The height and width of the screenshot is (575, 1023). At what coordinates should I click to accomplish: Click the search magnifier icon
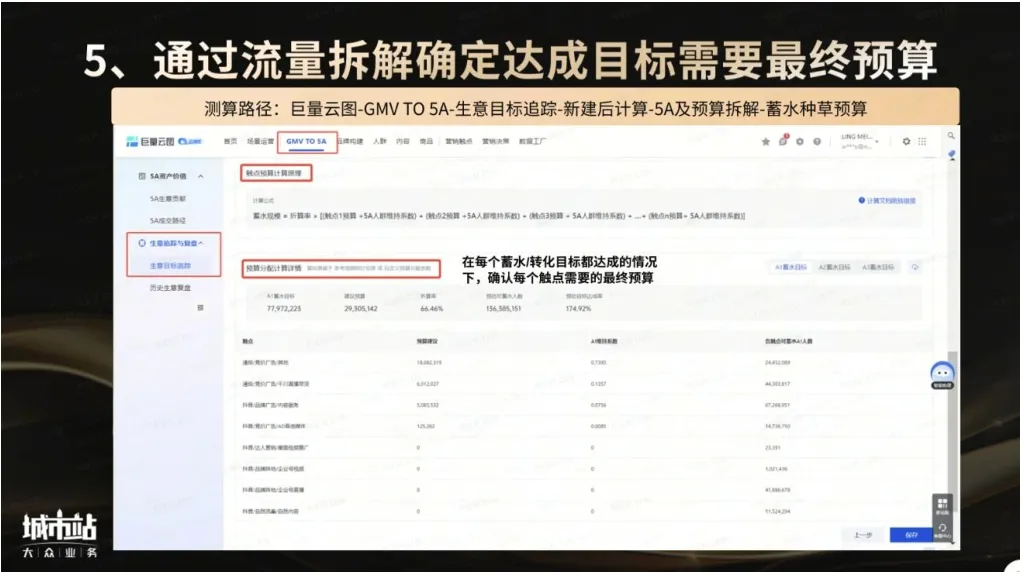pos(951,136)
